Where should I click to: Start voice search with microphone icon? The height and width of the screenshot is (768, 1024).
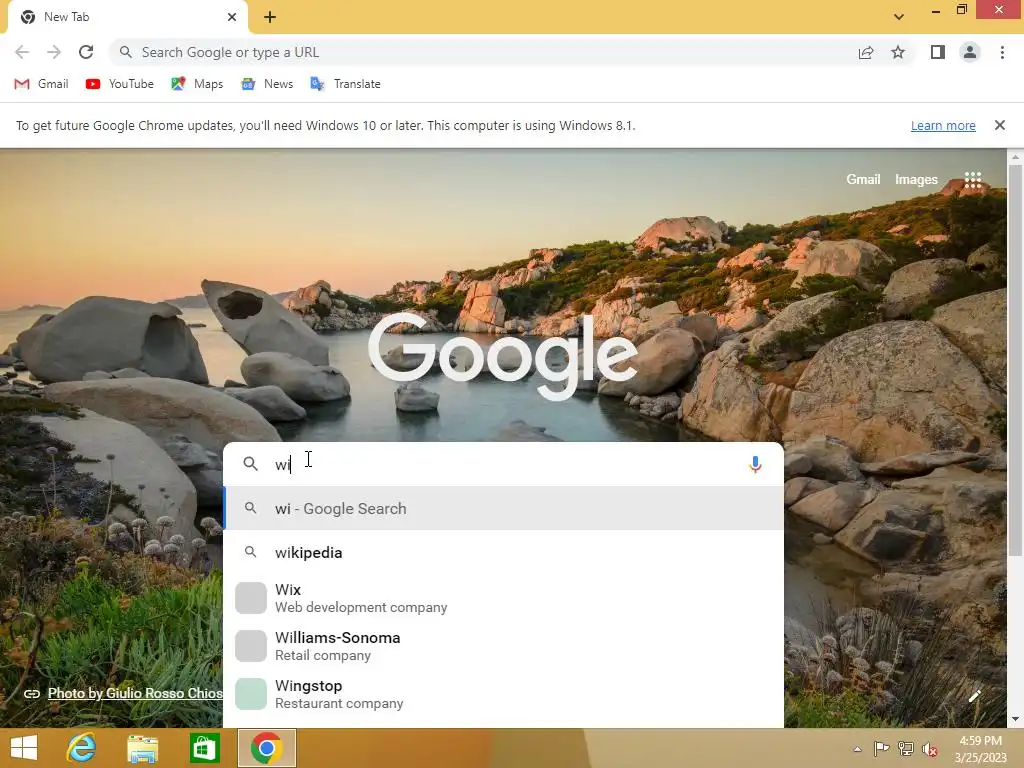click(755, 464)
